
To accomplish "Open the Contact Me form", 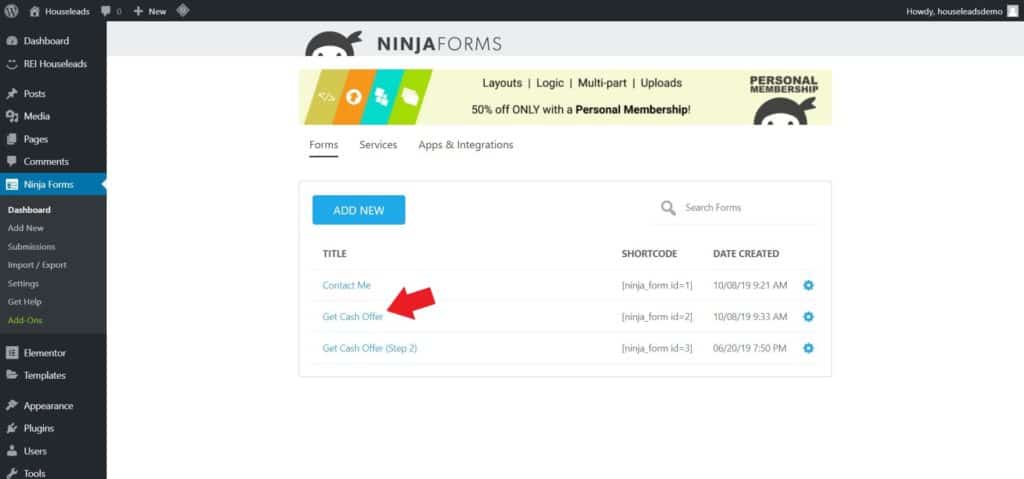I will tap(346, 285).
